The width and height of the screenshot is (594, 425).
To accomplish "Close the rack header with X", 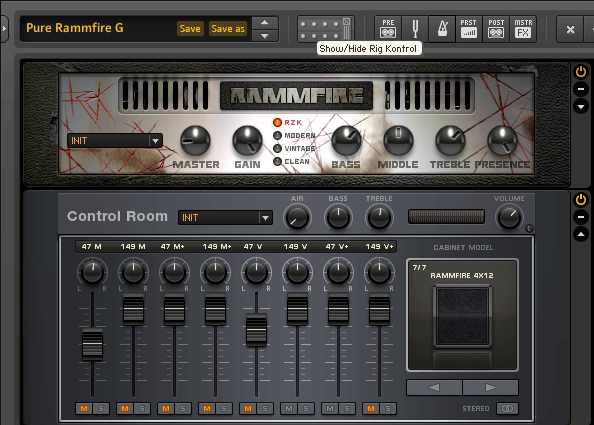I will pos(570,29).
